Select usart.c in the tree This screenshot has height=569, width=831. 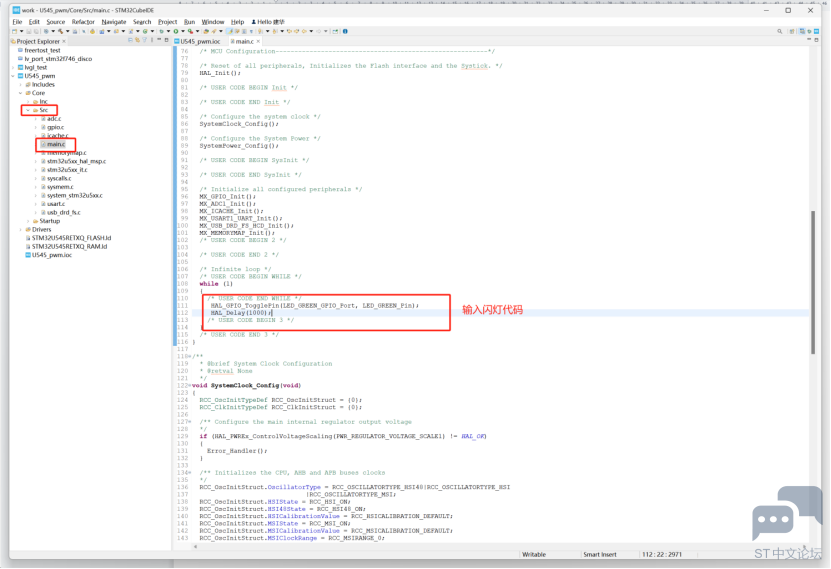[x=56, y=203]
